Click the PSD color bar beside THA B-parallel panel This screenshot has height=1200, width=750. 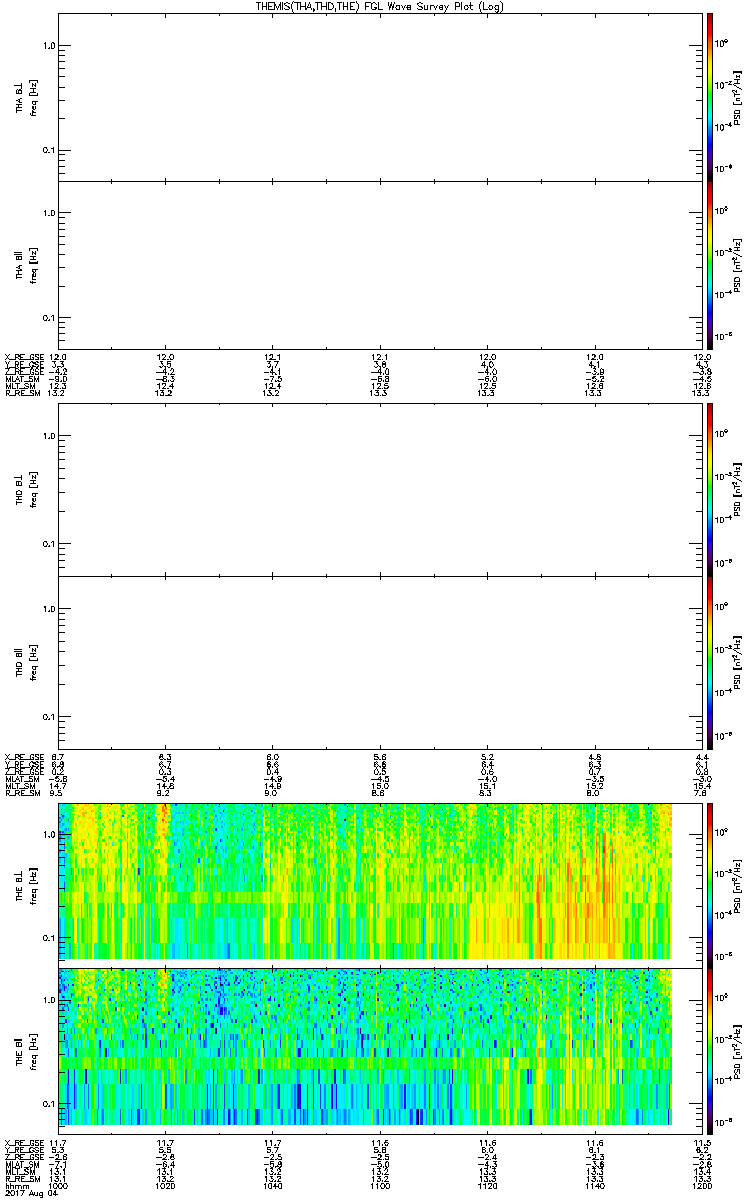point(710,264)
